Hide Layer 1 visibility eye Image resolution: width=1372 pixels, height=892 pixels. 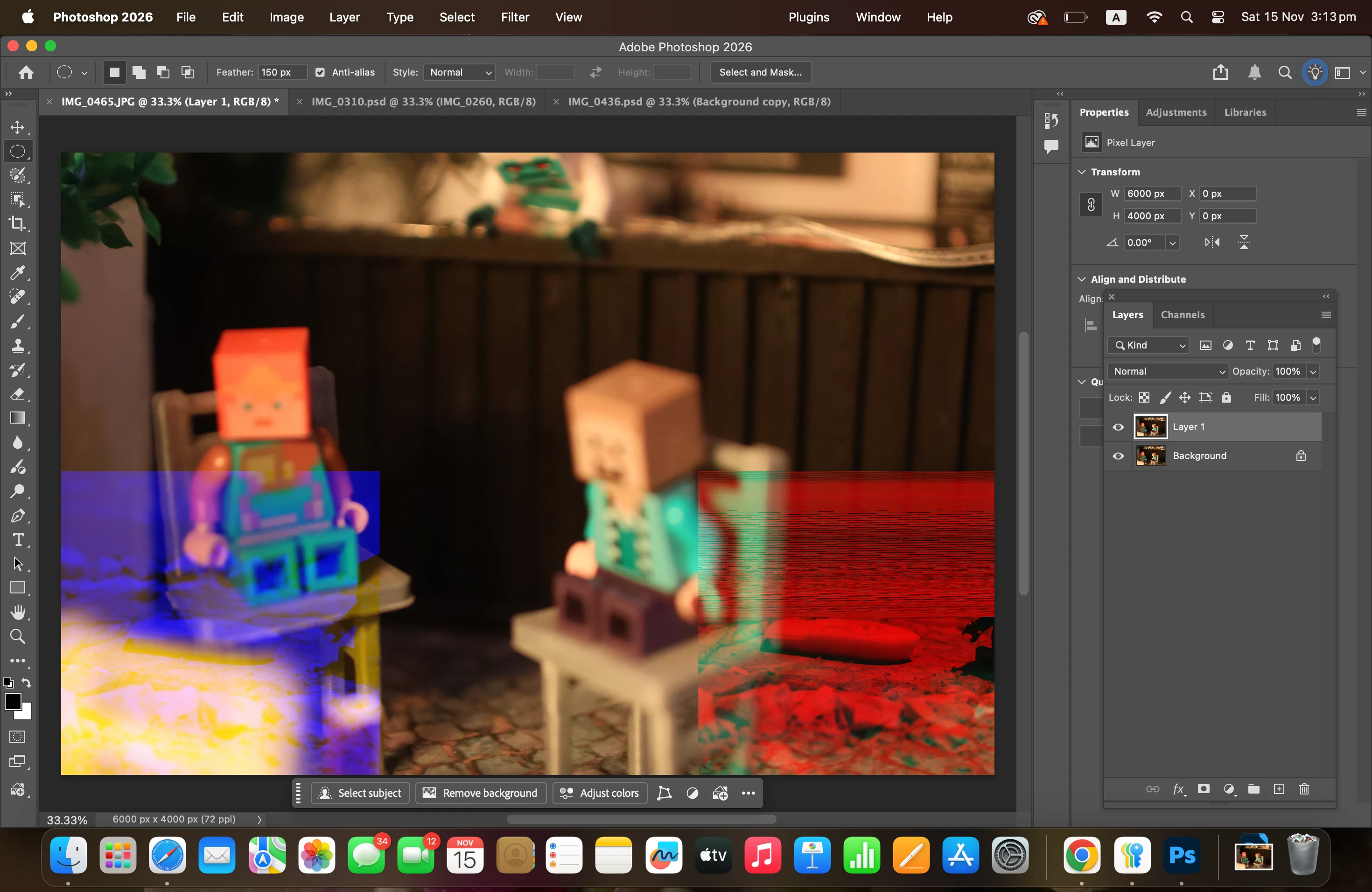[x=1118, y=427]
